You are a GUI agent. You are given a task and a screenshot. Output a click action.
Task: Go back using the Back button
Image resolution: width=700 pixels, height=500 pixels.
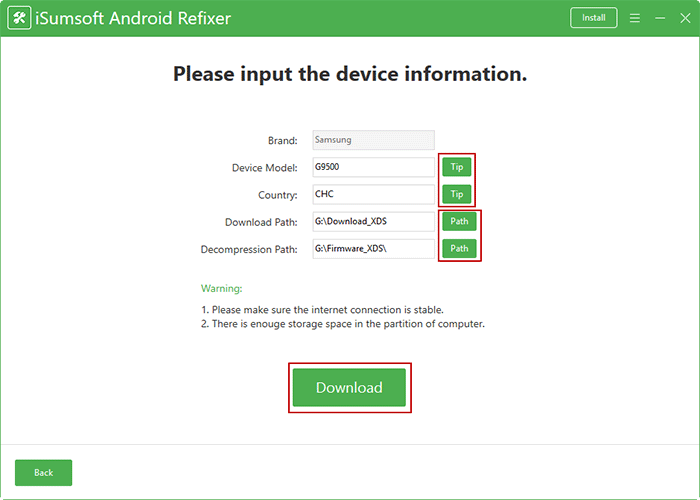43,473
